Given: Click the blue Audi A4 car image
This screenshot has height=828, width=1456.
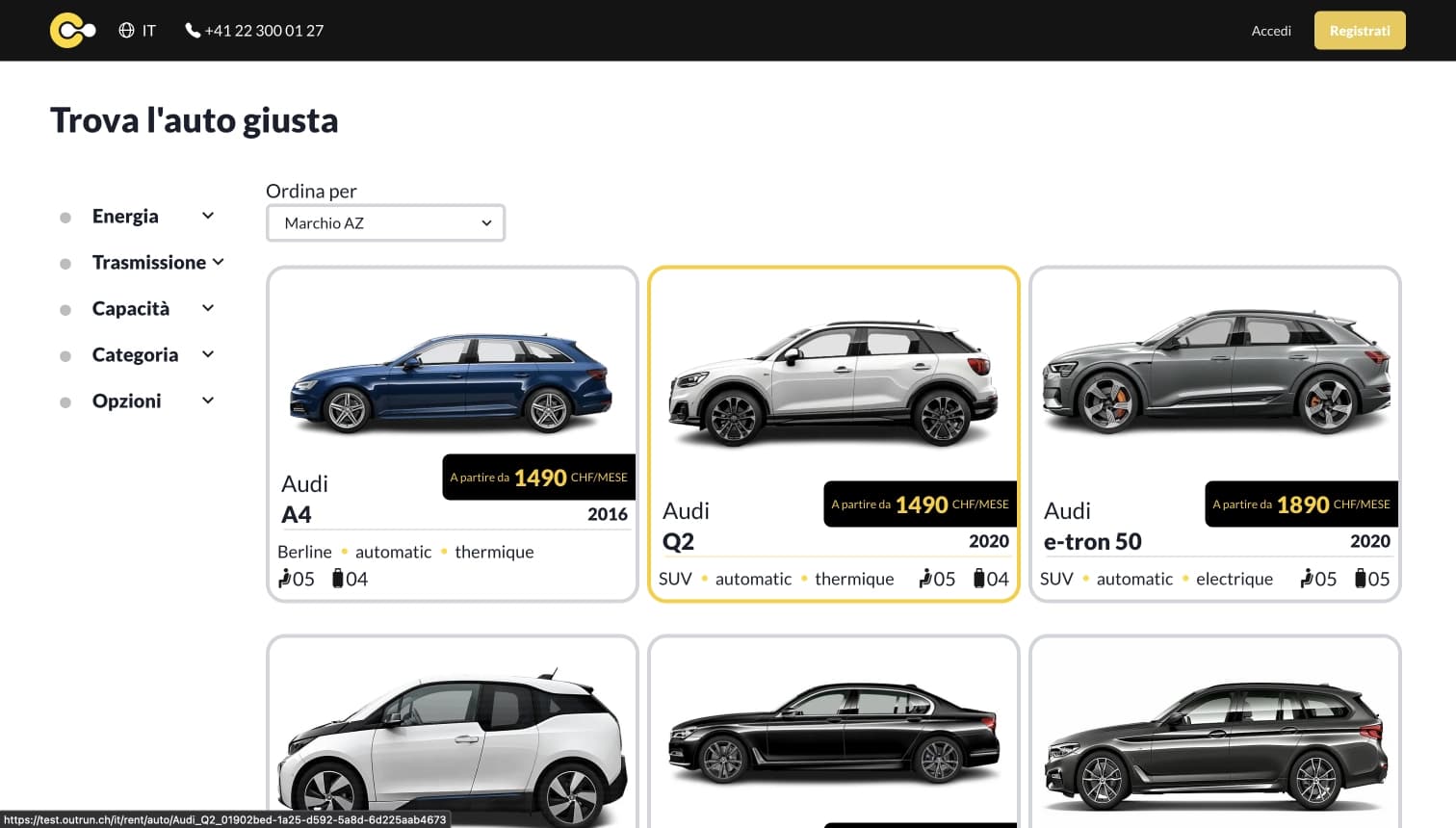Looking at the screenshot, I should (452, 383).
